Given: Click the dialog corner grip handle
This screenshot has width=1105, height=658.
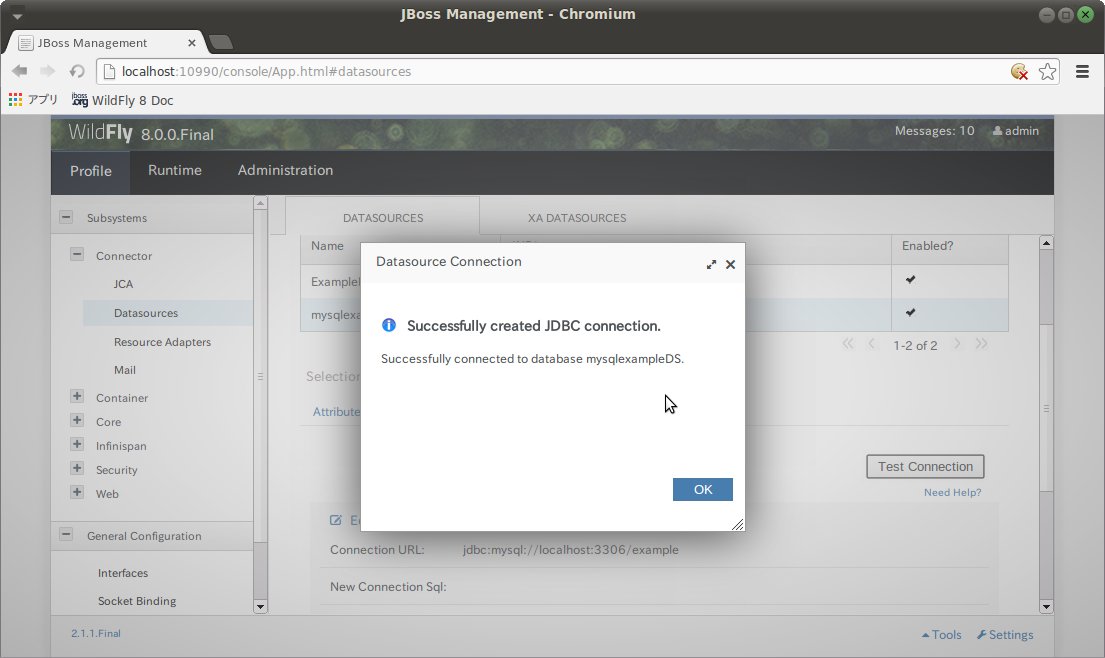Looking at the screenshot, I should [x=737, y=523].
